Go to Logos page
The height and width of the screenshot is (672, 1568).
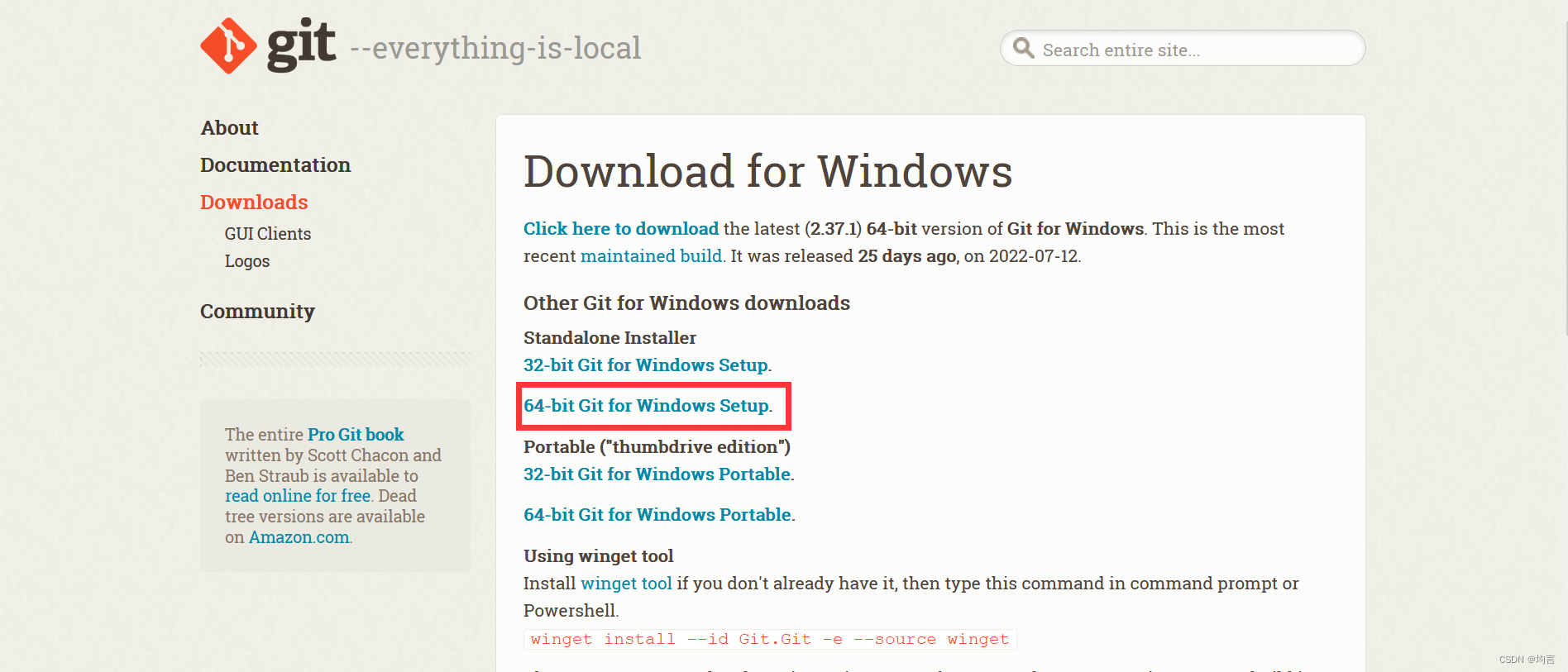coord(247,261)
